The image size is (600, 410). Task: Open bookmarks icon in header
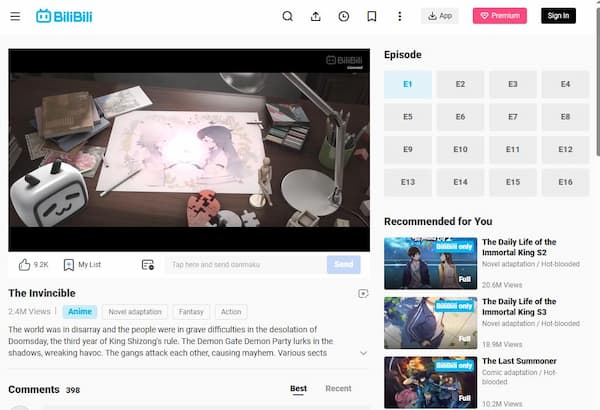click(x=372, y=16)
